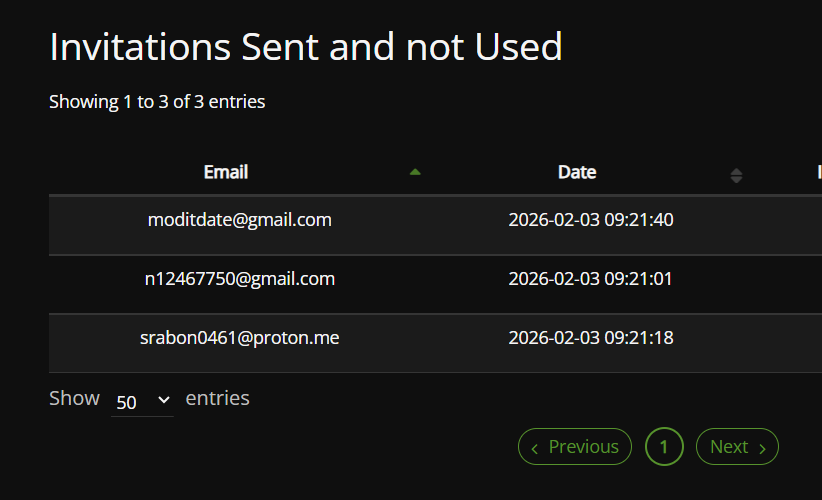The width and height of the screenshot is (822, 500).
Task: Click the Show label before the dropdown
Action: [75, 398]
